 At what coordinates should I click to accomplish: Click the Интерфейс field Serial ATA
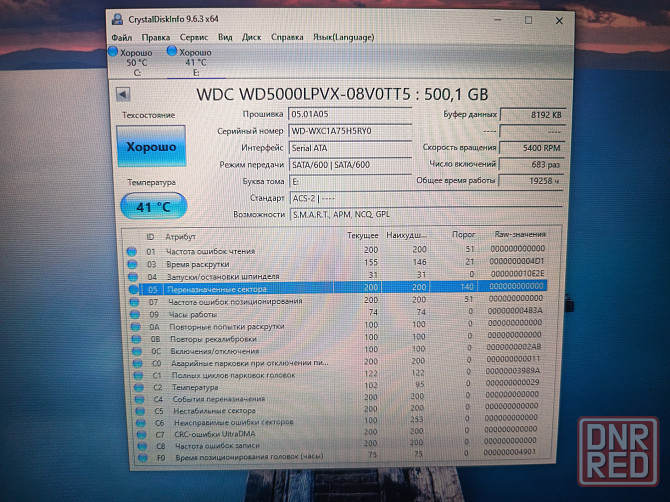pyautogui.click(x=350, y=148)
